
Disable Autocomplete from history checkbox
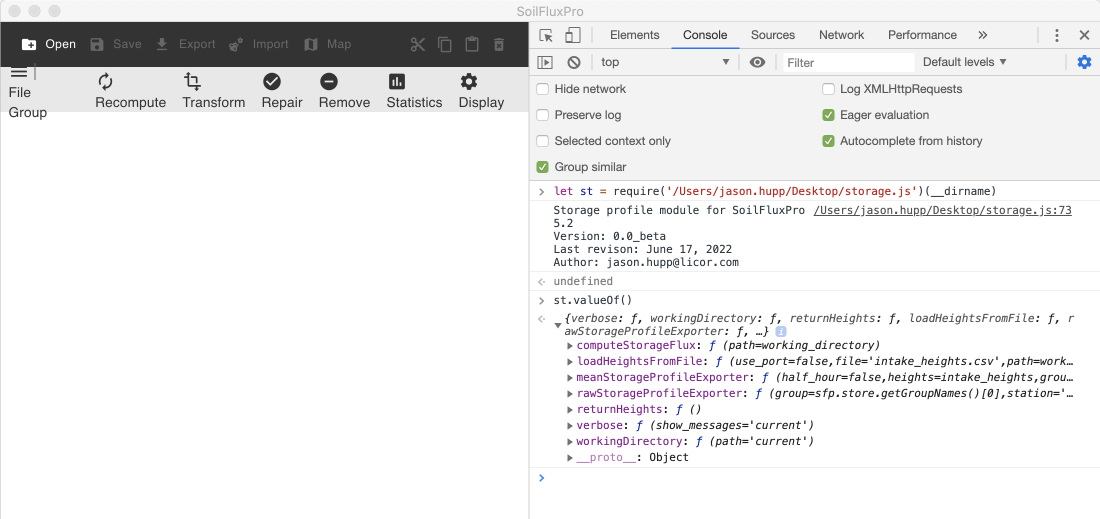(x=829, y=141)
